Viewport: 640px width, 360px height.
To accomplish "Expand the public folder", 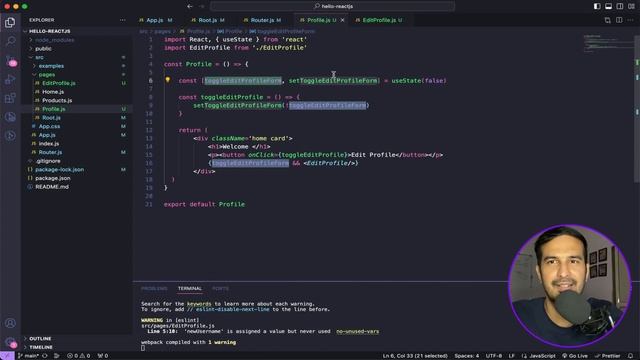I will point(76,49).
